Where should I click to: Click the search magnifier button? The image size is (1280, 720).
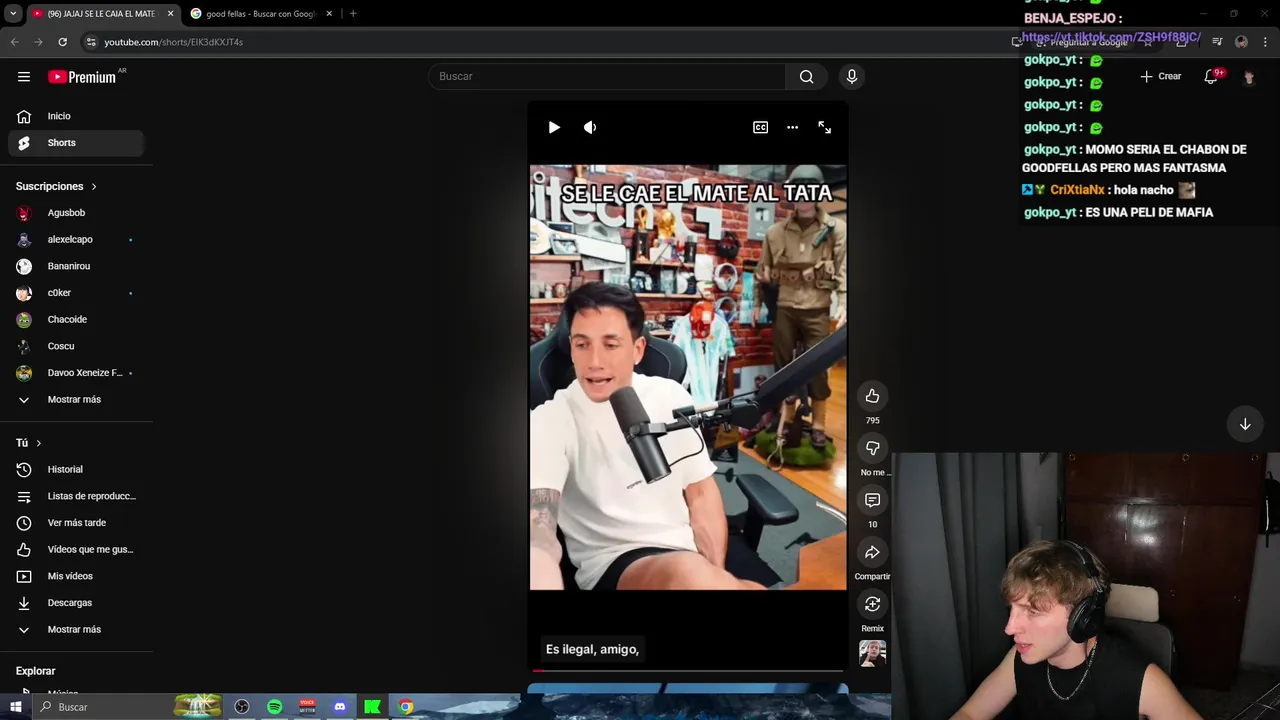click(x=807, y=77)
